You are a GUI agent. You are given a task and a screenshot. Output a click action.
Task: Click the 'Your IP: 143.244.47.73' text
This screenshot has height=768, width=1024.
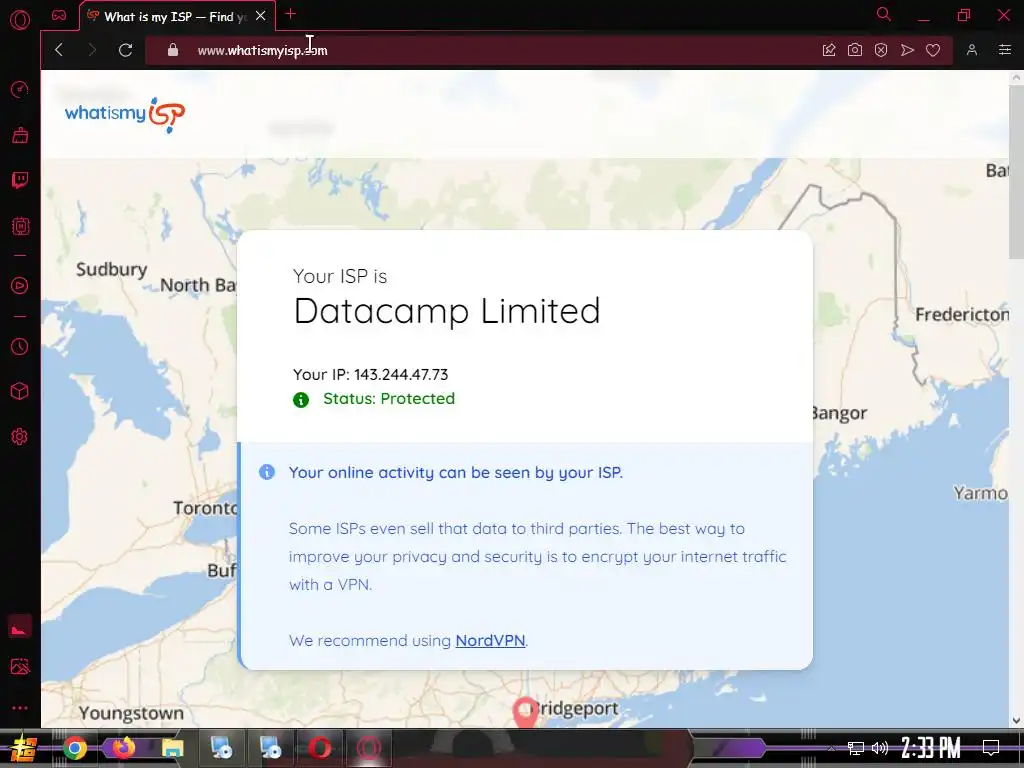point(370,374)
